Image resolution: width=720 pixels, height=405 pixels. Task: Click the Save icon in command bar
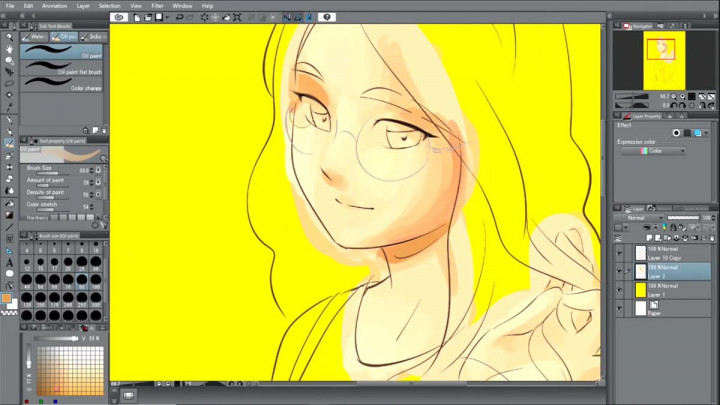(157, 17)
